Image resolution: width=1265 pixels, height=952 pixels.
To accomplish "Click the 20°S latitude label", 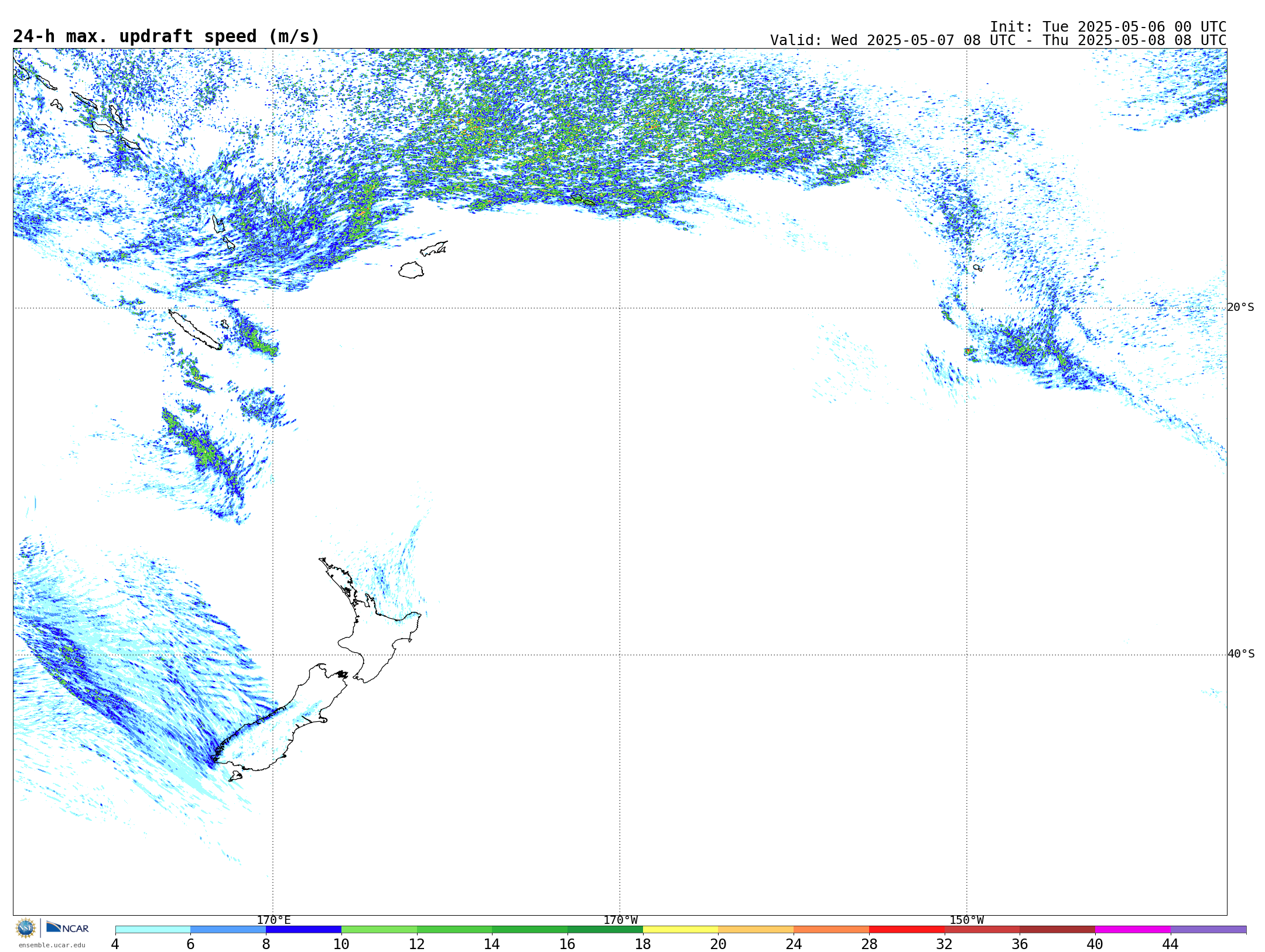I will tap(1241, 307).
